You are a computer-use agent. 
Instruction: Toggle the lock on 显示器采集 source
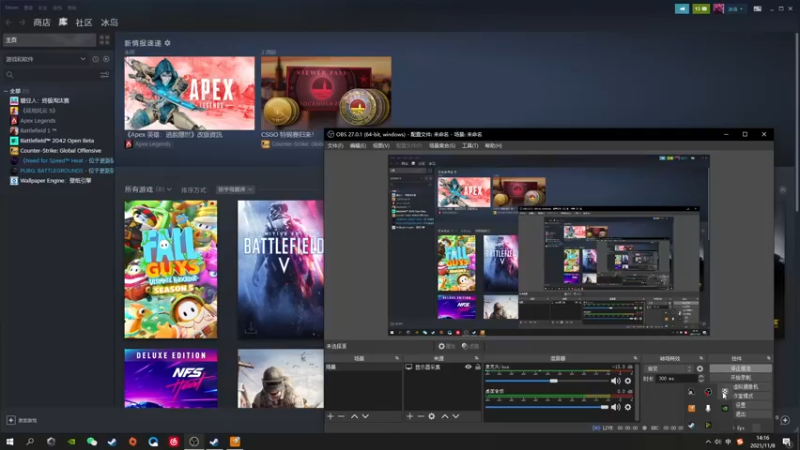click(x=478, y=367)
